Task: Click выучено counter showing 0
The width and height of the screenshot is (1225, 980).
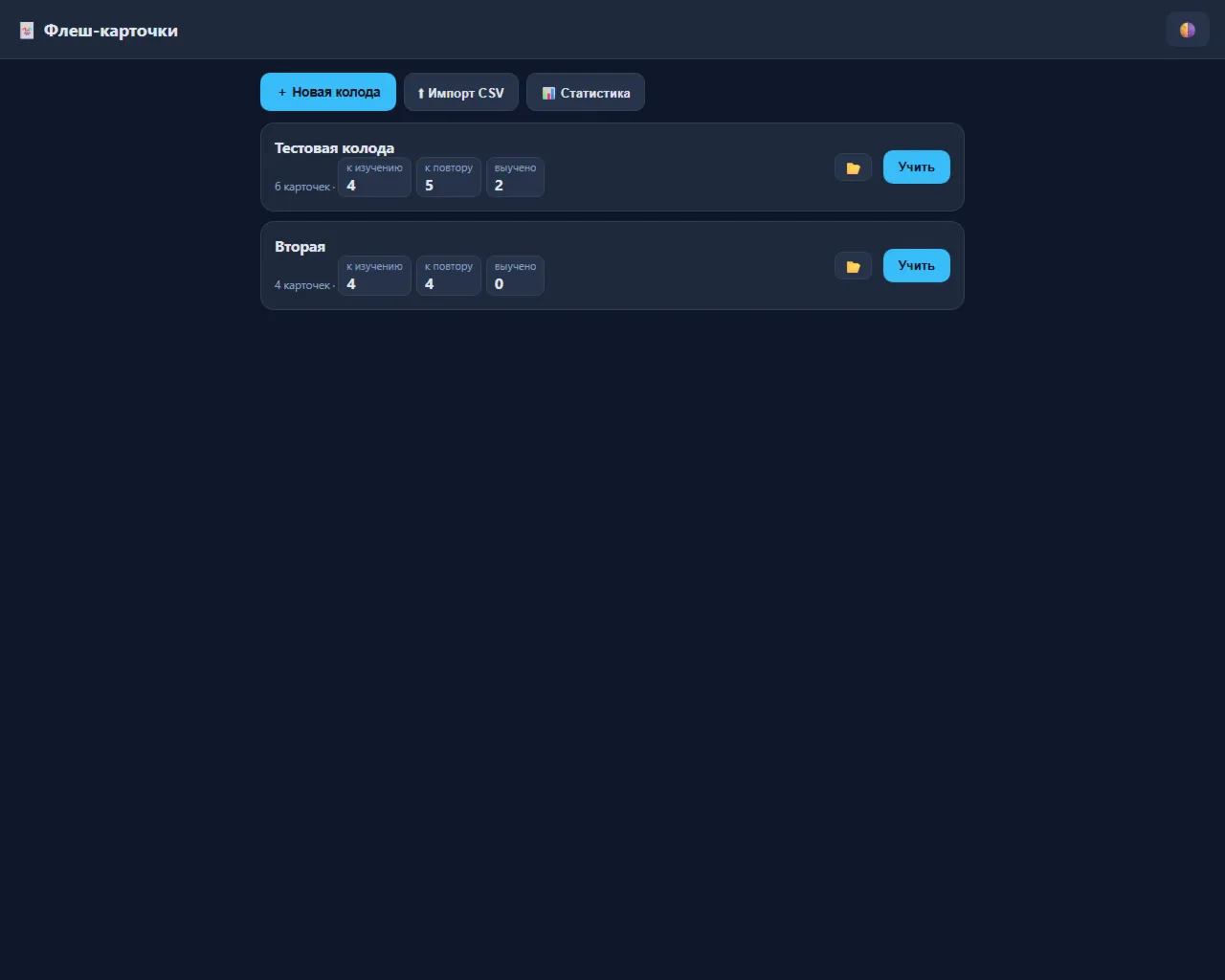Action: [x=515, y=276]
